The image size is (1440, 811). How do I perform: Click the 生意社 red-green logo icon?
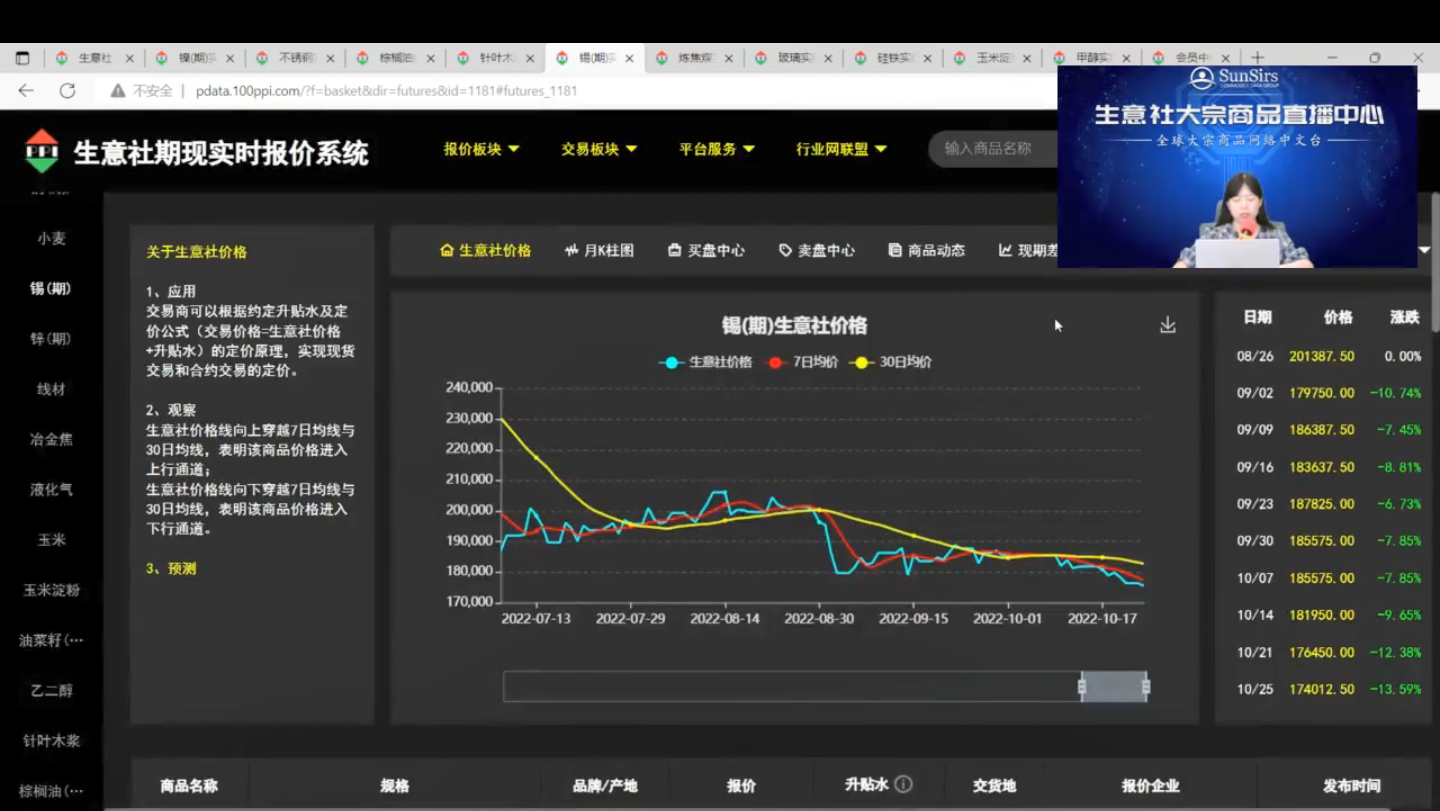click(x=42, y=152)
